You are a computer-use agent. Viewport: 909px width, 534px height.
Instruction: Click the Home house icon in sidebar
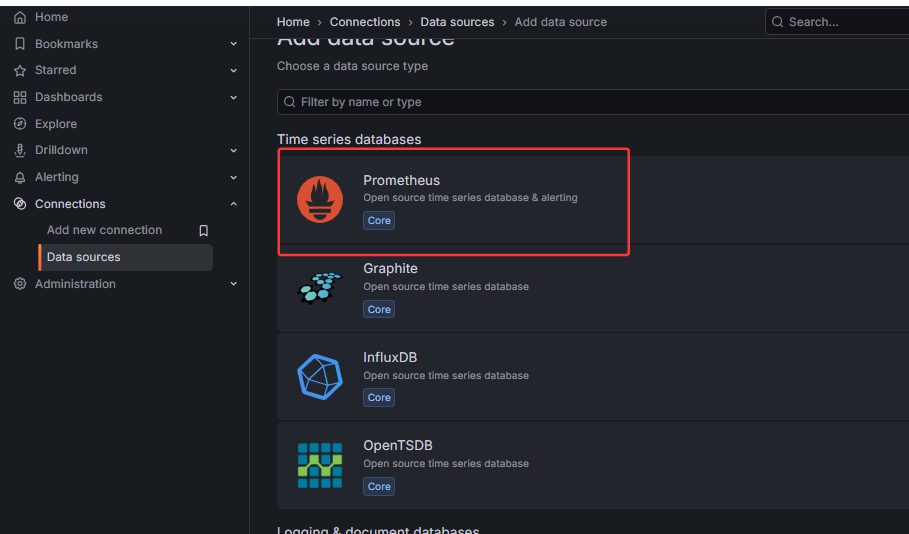[x=20, y=17]
